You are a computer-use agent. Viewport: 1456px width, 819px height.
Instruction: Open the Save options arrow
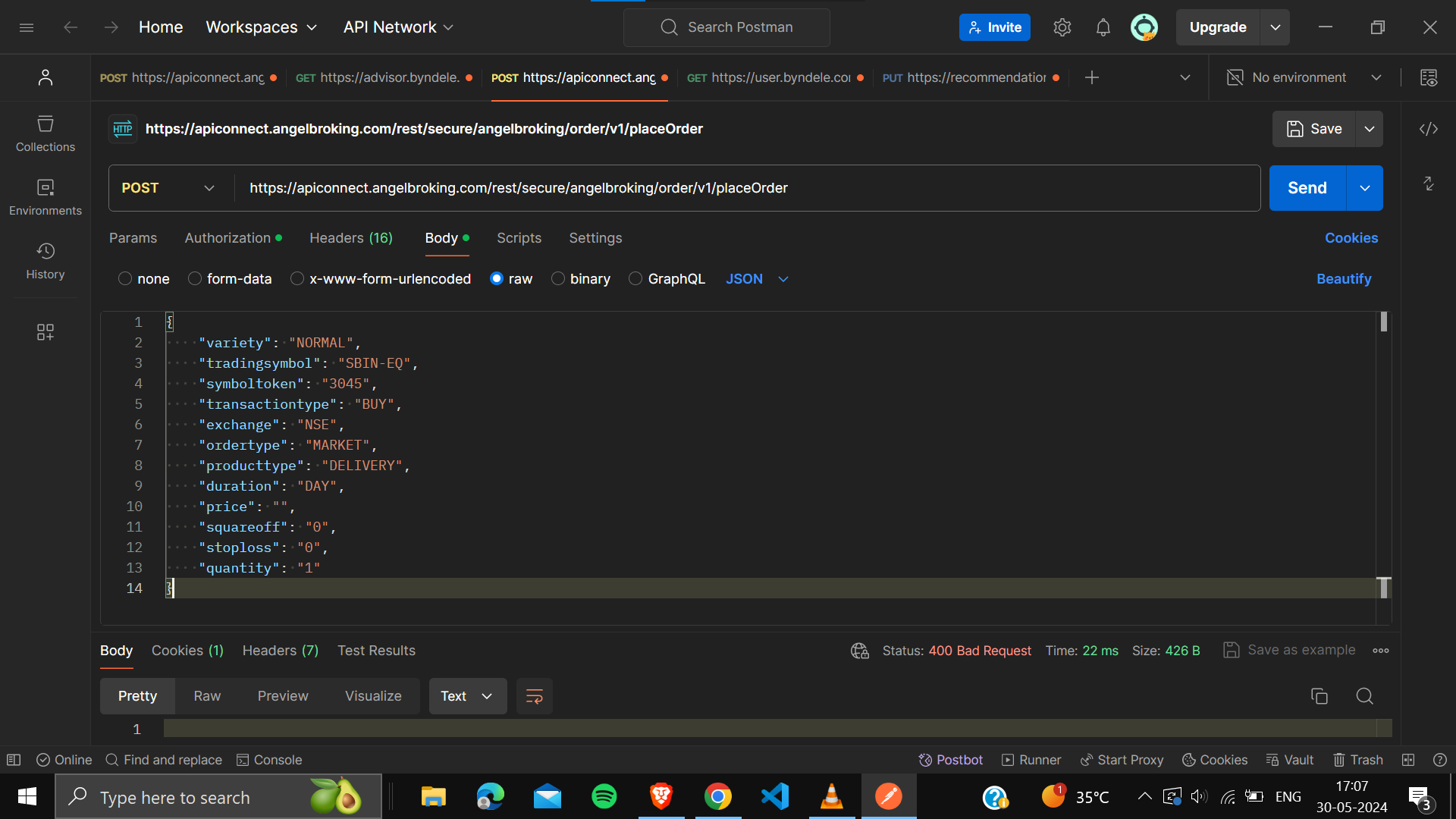point(1370,129)
